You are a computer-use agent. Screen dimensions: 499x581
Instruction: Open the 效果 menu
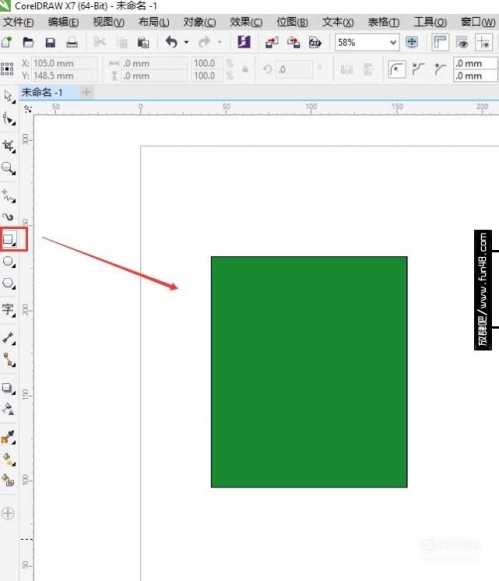click(246, 23)
